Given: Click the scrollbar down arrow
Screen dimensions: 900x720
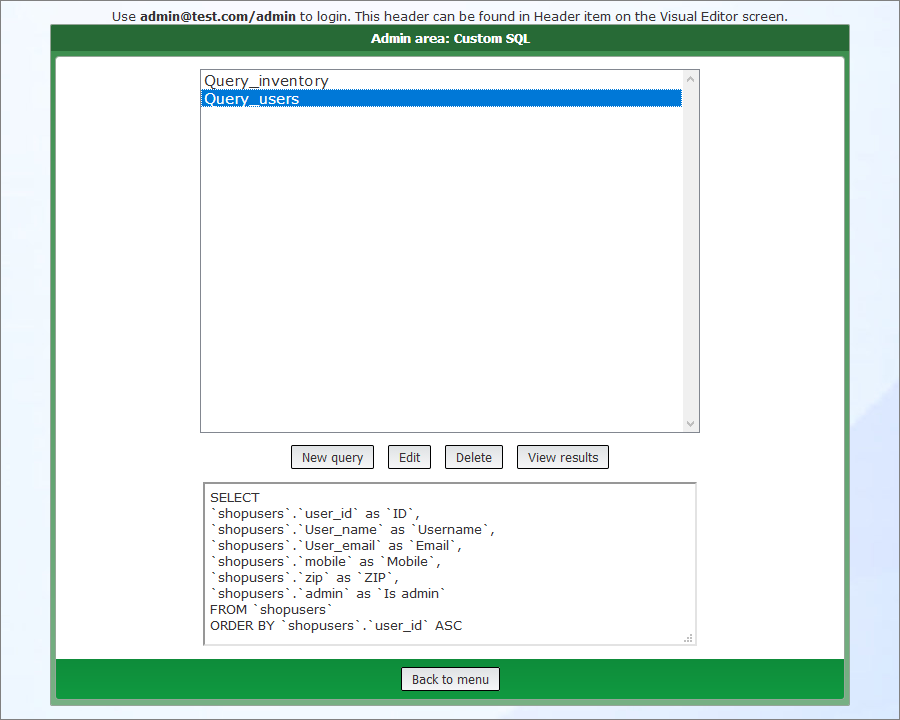Looking at the screenshot, I should 690,423.
